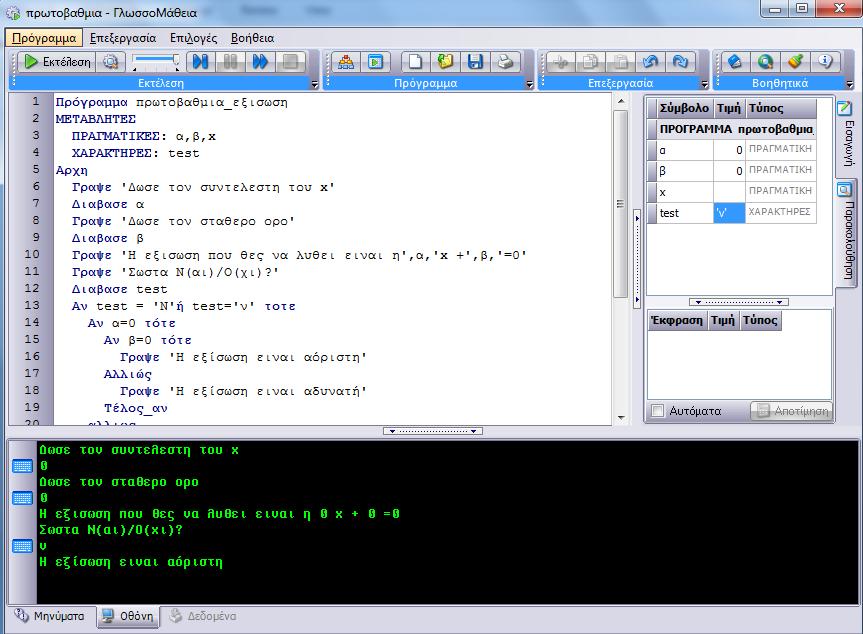
Task: Click code line 'ΧΑΡΑΚΤΗΡΕΣ: test'
Action: [135, 153]
